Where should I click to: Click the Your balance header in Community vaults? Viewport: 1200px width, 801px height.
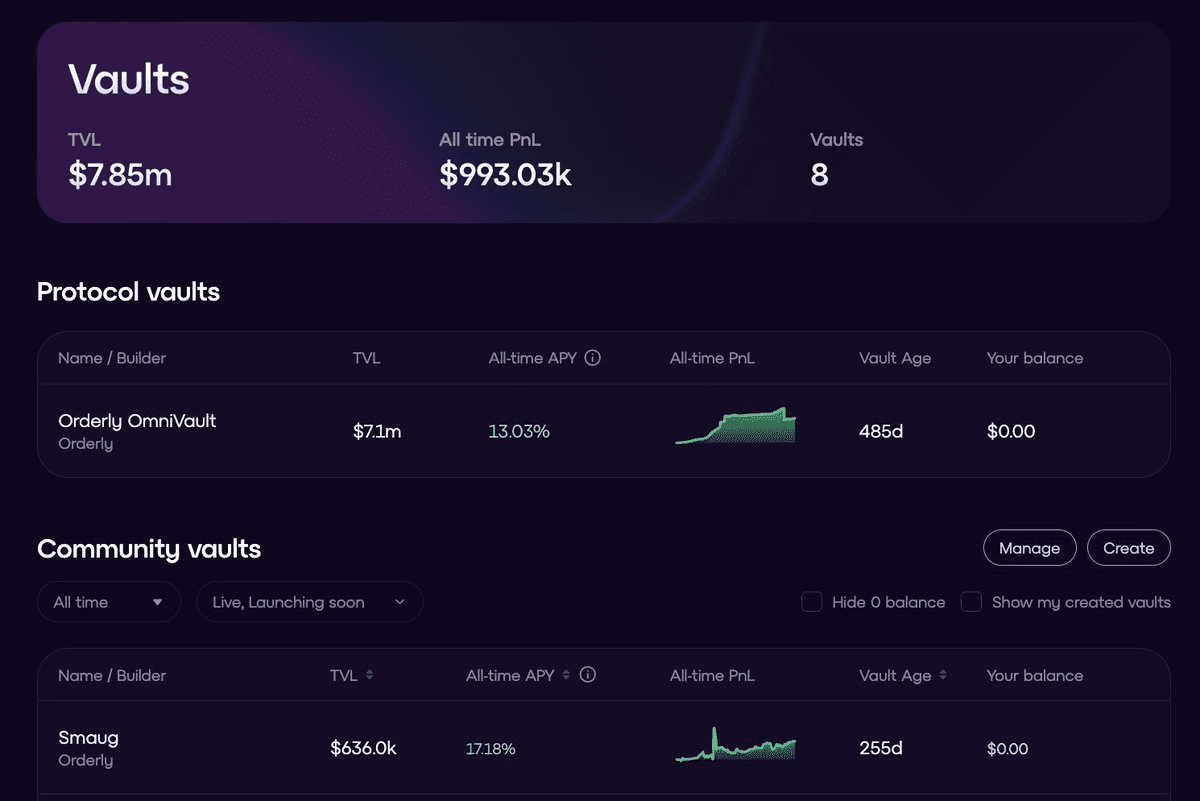[x=1035, y=675]
